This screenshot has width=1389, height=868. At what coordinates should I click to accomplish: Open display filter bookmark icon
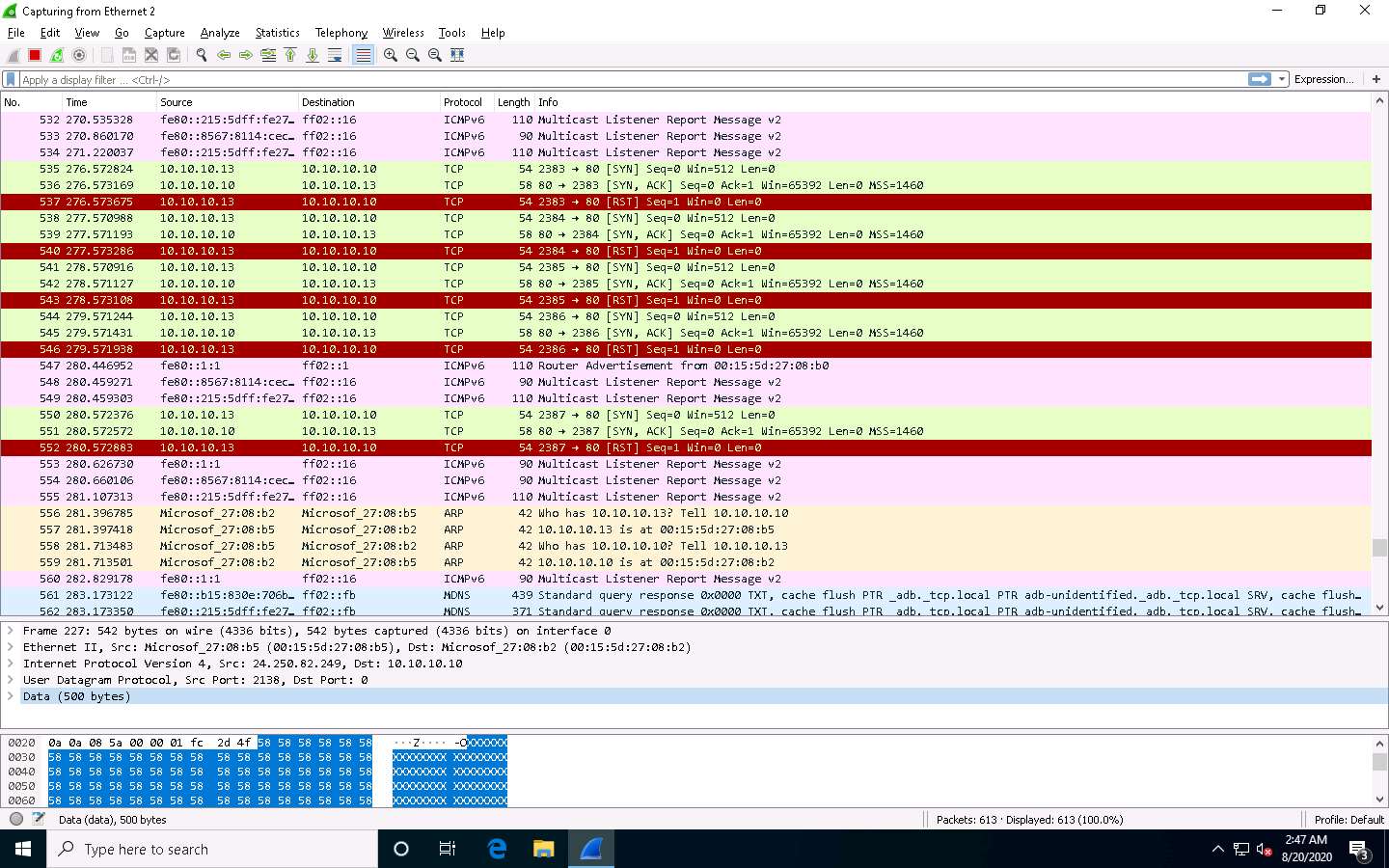11,79
